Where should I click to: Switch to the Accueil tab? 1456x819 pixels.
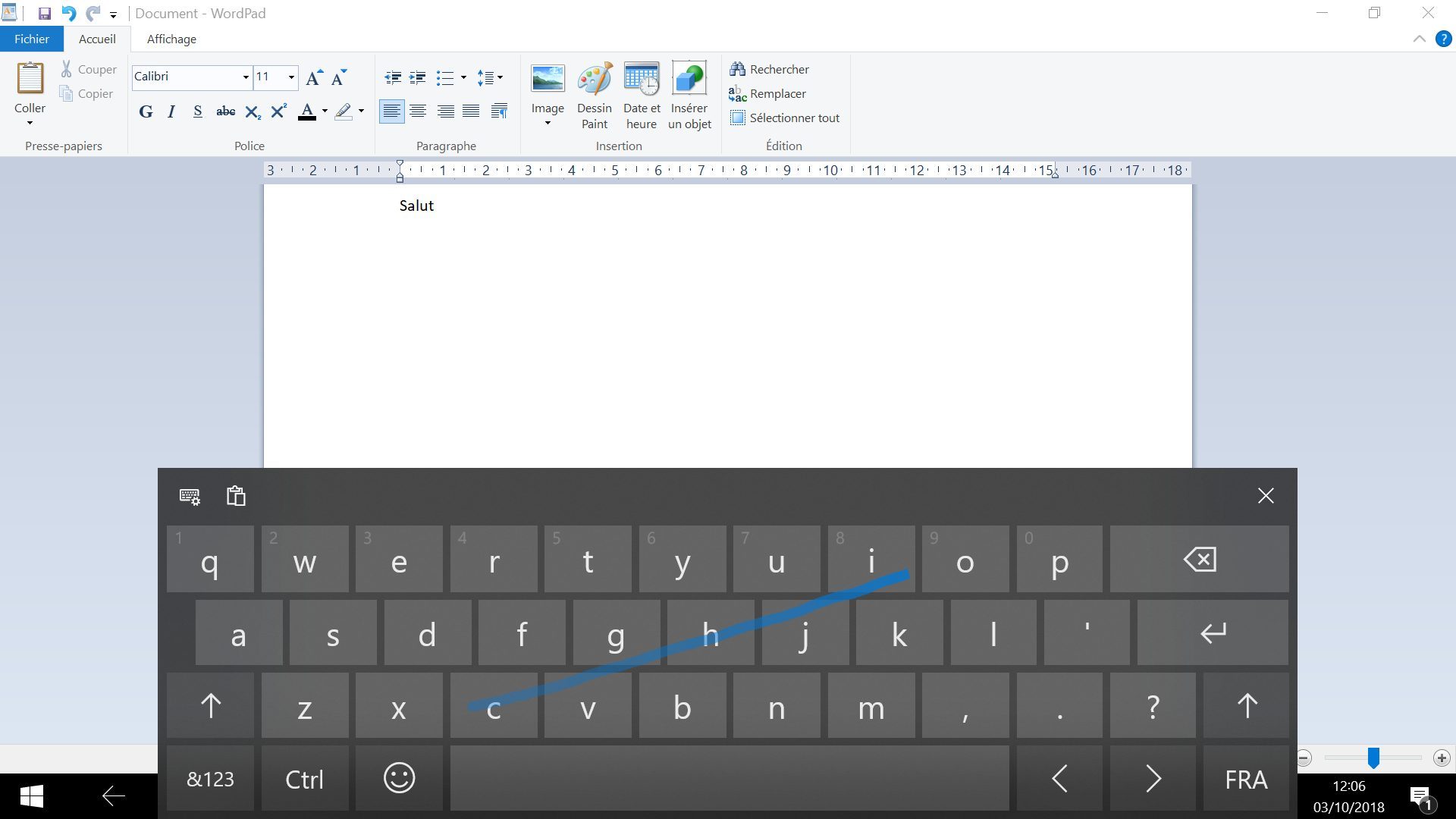(97, 39)
